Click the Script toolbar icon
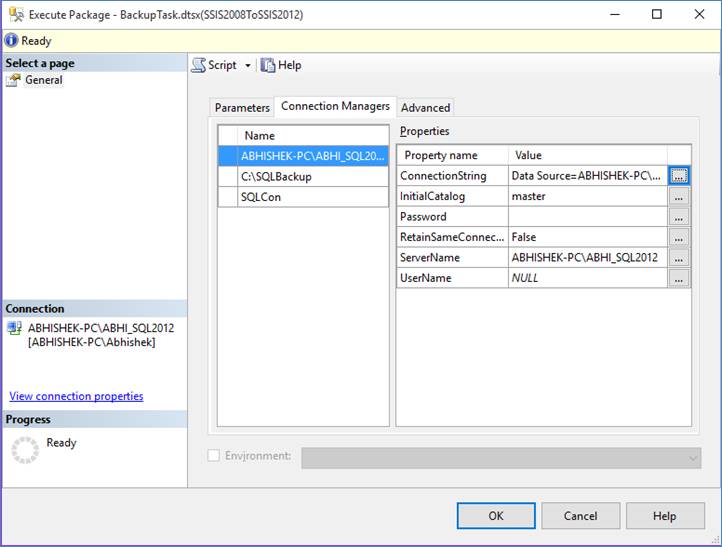Viewport: 722px width, 547px height. (x=199, y=65)
